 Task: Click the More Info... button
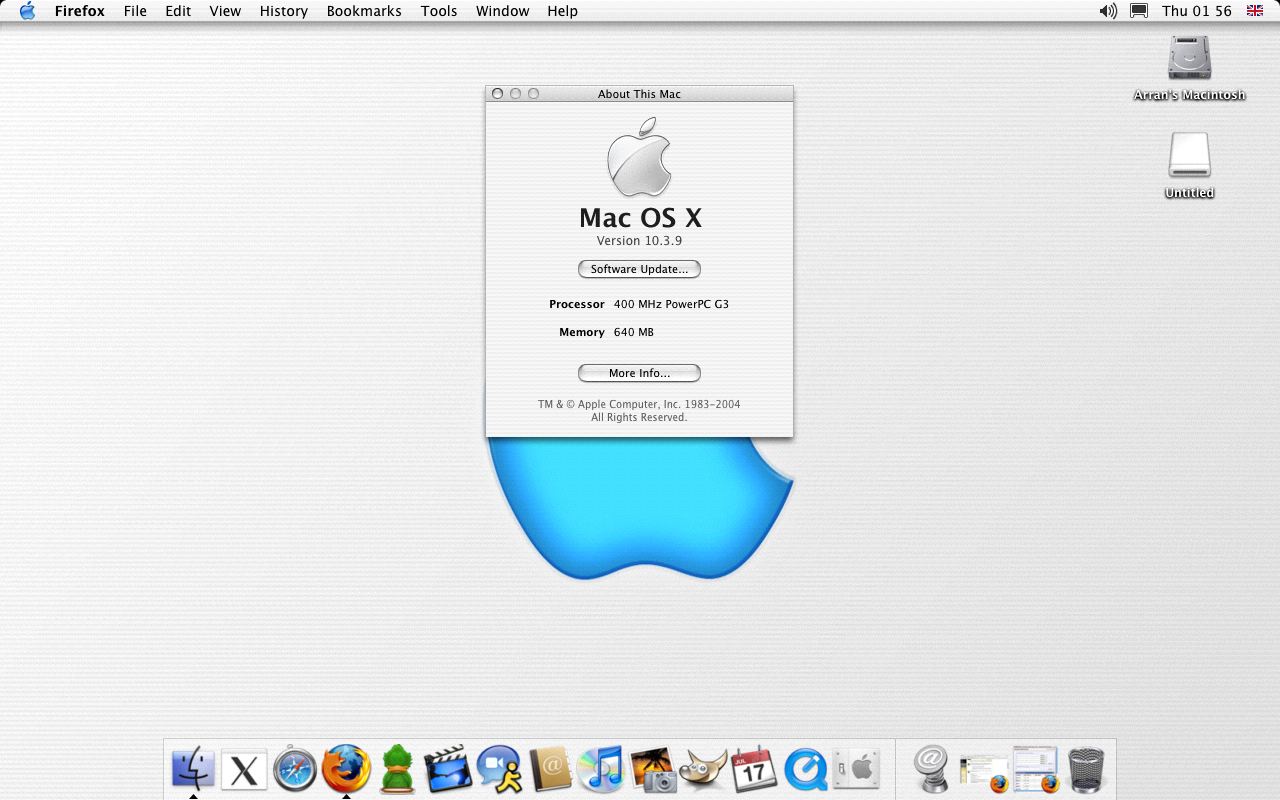[639, 373]
